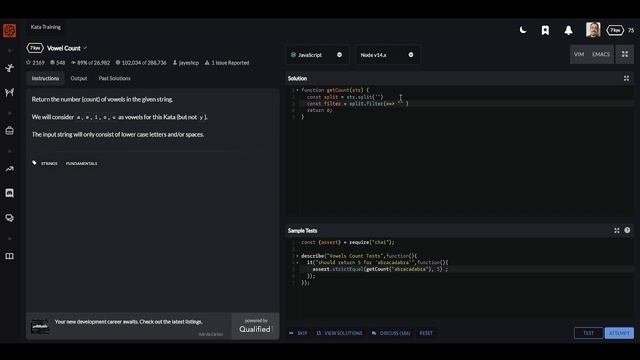
Task: Click the SKIP button
Action: click(298, 333)
